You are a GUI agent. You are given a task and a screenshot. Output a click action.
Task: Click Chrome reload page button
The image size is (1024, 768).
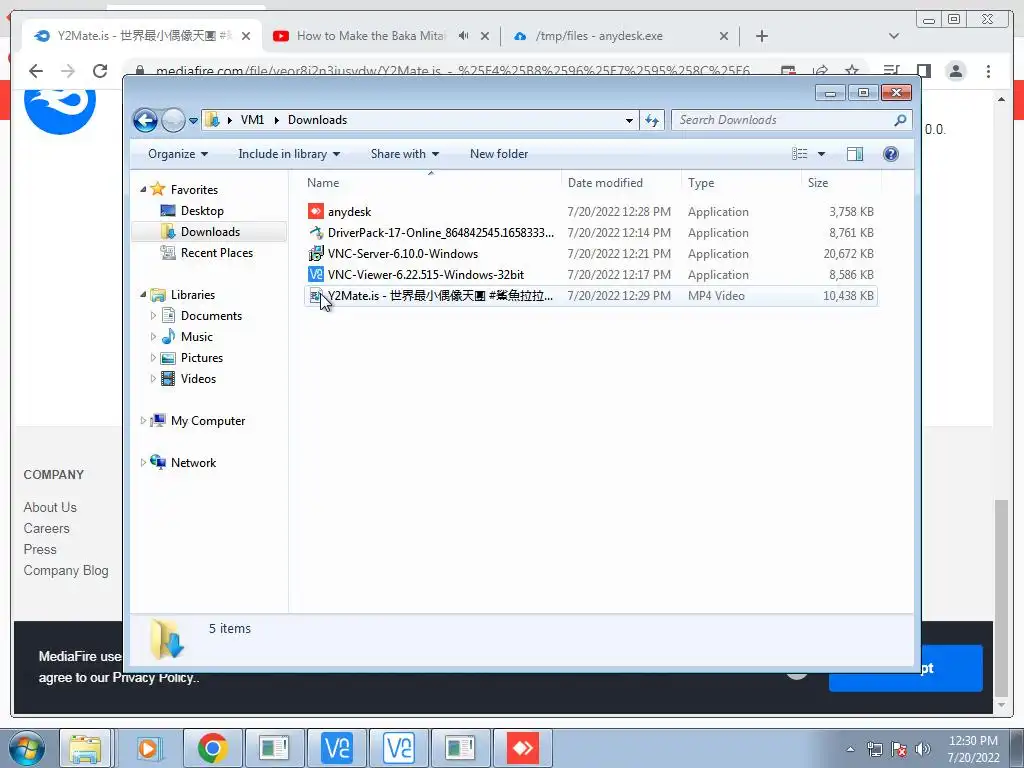[100, 71]
